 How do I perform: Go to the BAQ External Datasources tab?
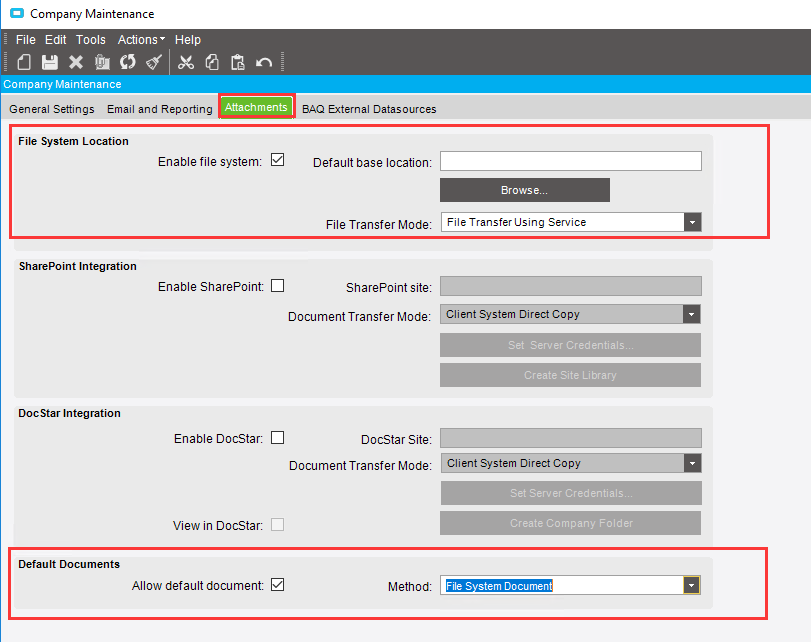(369, 109)
